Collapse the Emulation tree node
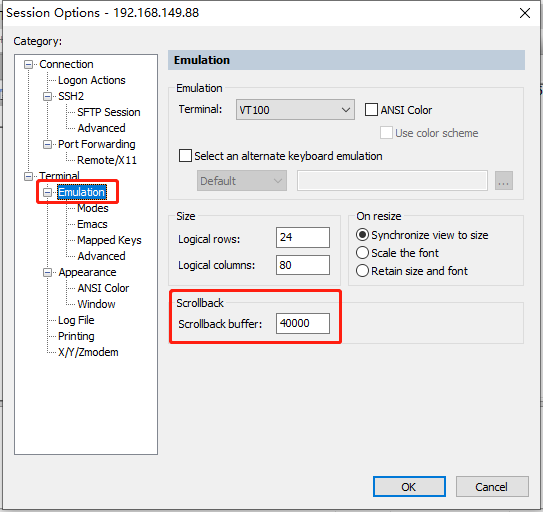The height and width of the screenshot is (512, 543). pos(47,192)
